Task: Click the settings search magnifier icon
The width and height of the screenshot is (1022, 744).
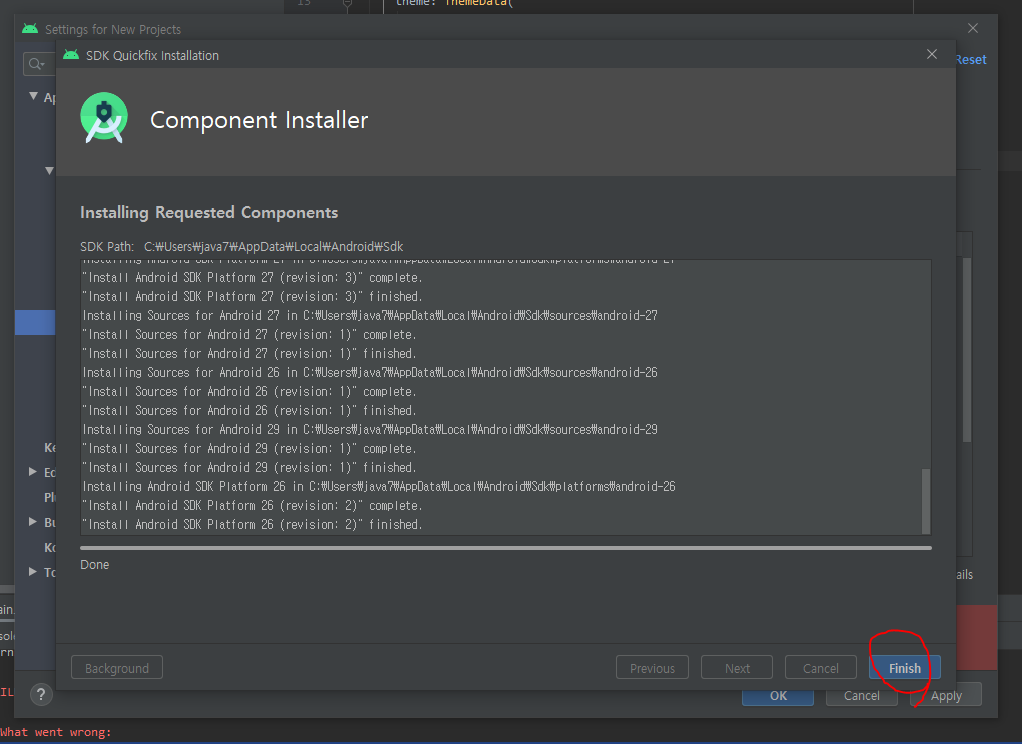Action: click(x=35, y=64)
